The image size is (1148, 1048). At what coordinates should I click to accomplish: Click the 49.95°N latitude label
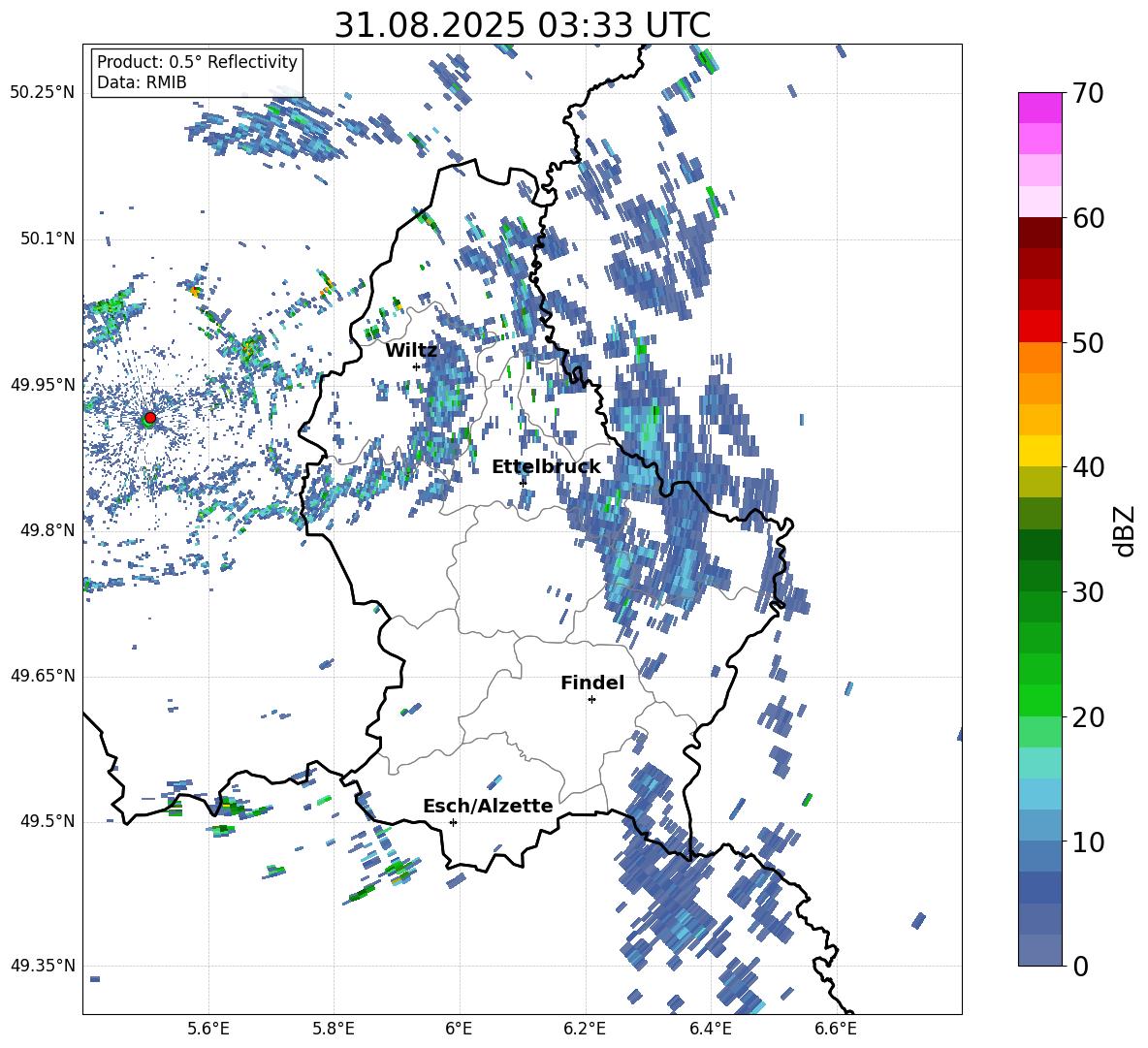[43, 385]
